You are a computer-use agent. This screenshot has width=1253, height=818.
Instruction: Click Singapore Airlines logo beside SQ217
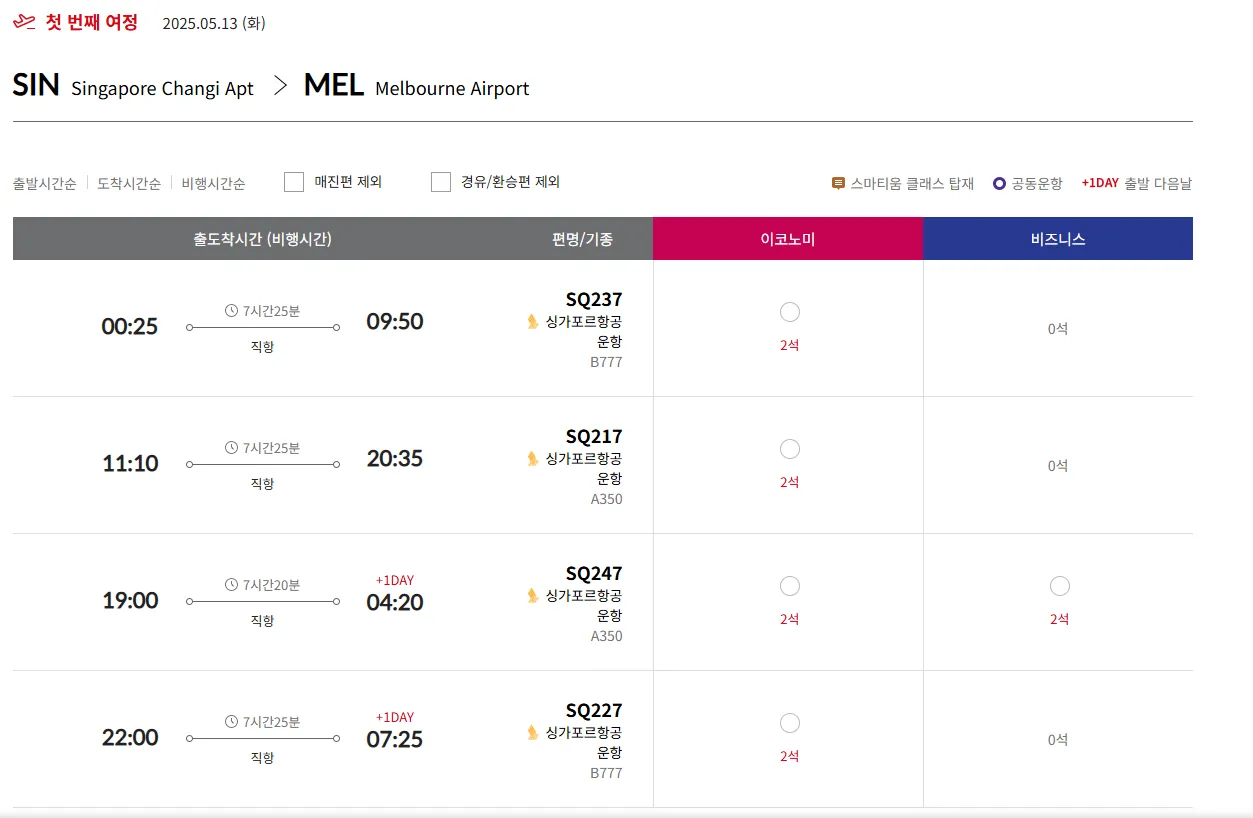pos(533,458)
